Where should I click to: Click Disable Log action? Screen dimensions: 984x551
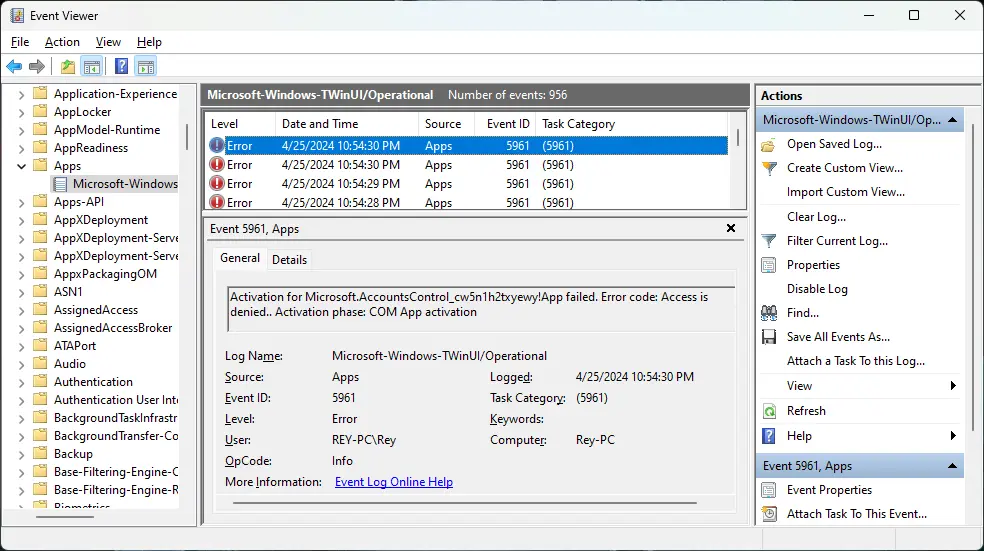(817, 289)
